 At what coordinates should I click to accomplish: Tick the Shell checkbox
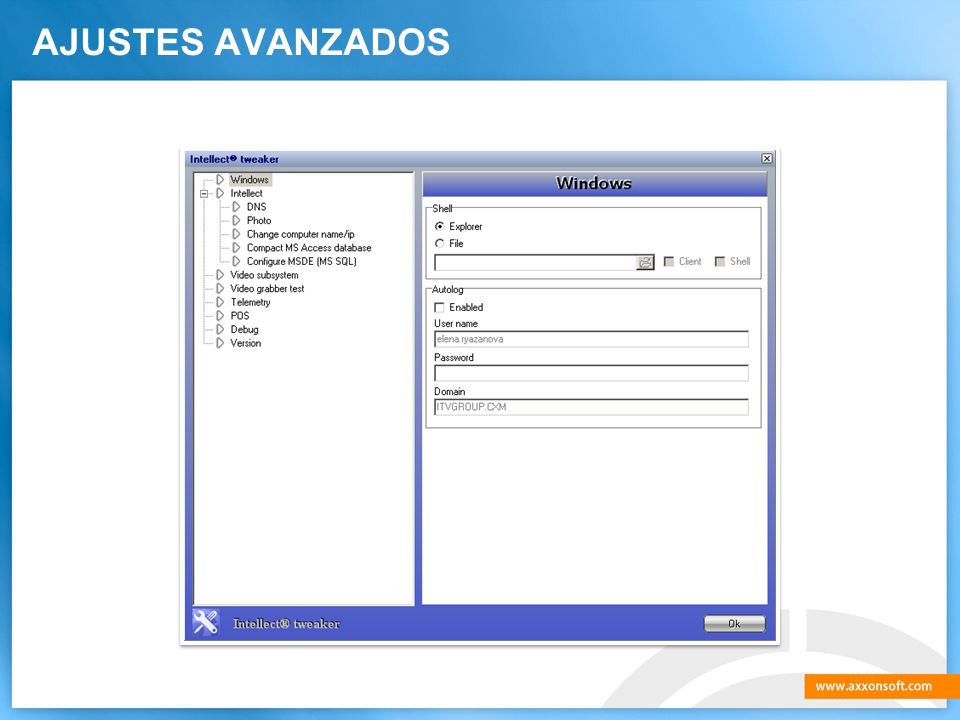click(720, 261)
